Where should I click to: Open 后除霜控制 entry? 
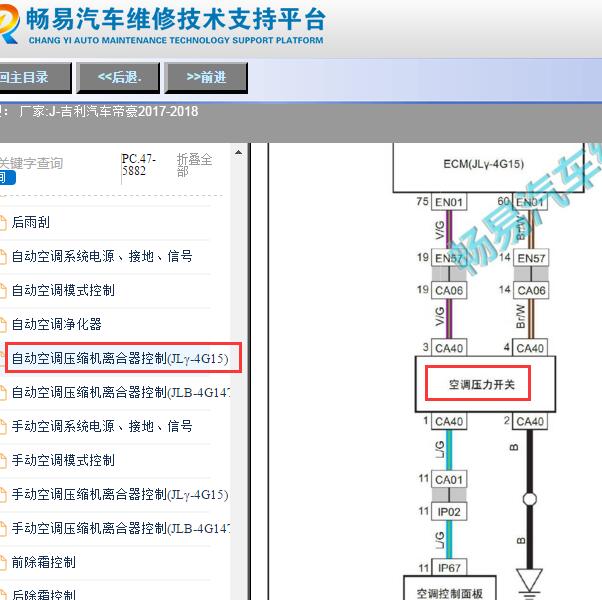43,594
